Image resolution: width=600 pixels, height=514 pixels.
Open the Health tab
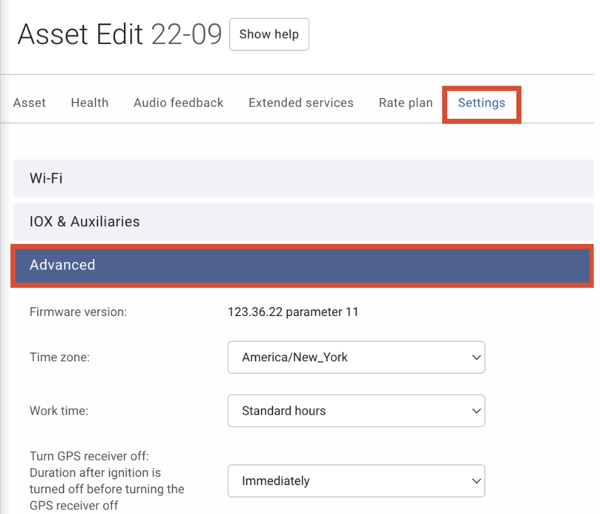coord(90,103)
